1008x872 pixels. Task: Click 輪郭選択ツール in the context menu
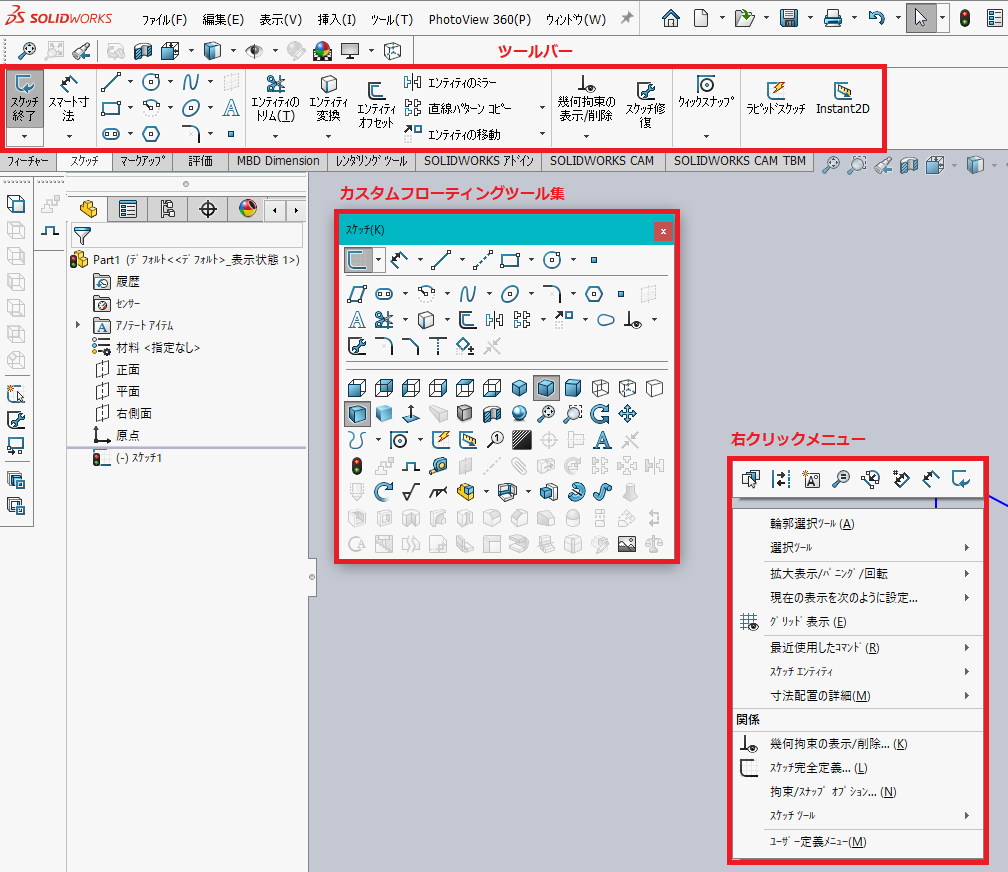(x=811, y=523)
